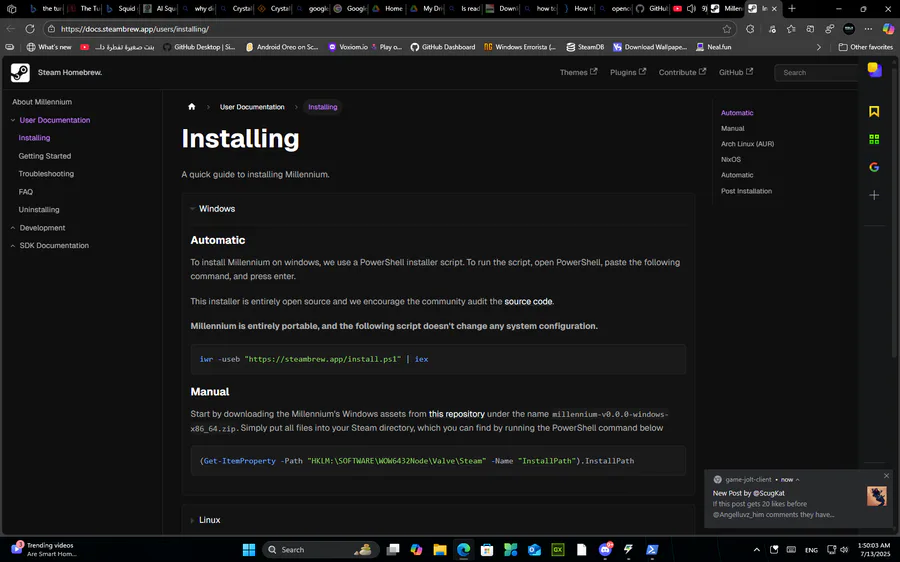The image size is (900, 562).
Task: Collapse User Documentation in the sidebar
Action: point(13,120)
